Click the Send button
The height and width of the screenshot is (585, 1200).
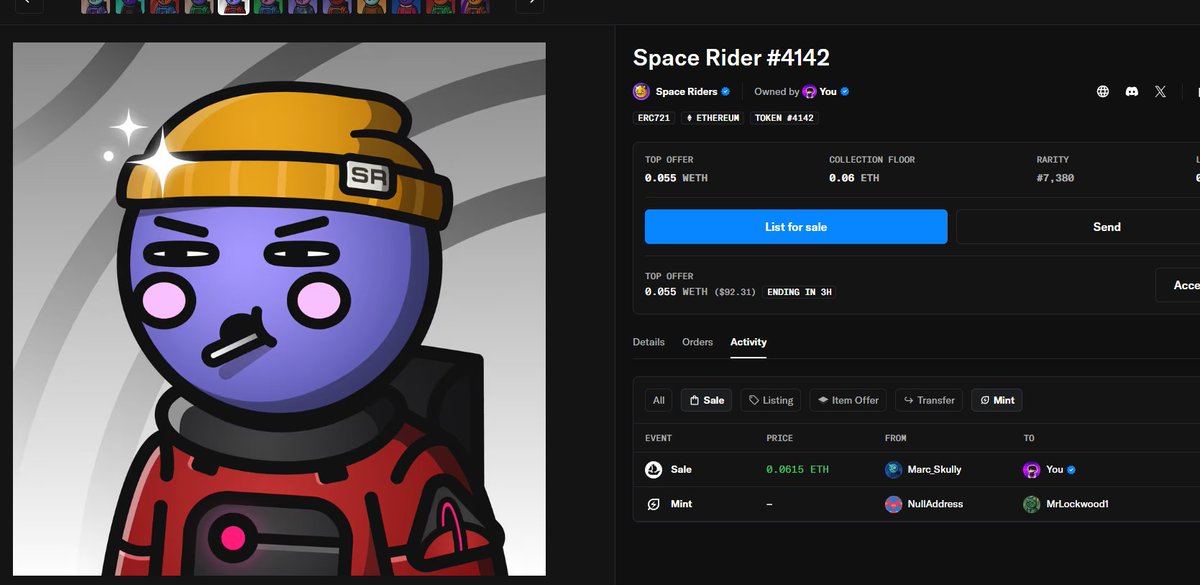tap(1078, 227)
